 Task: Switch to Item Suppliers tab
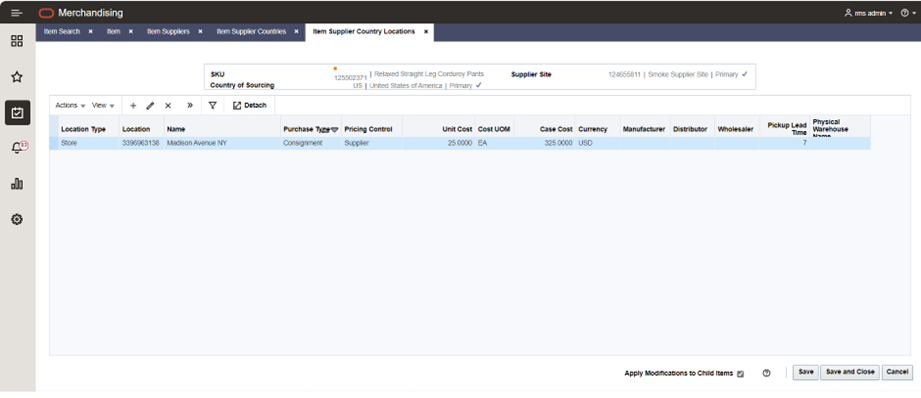[x=168, y=32]
